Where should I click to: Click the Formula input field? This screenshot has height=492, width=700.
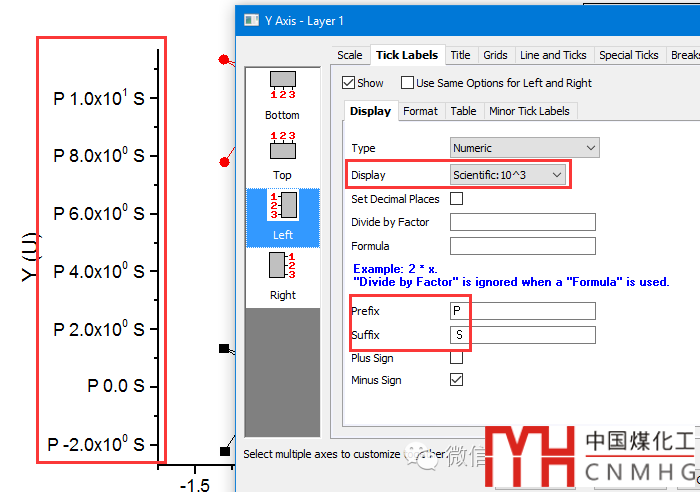(523, 246)
